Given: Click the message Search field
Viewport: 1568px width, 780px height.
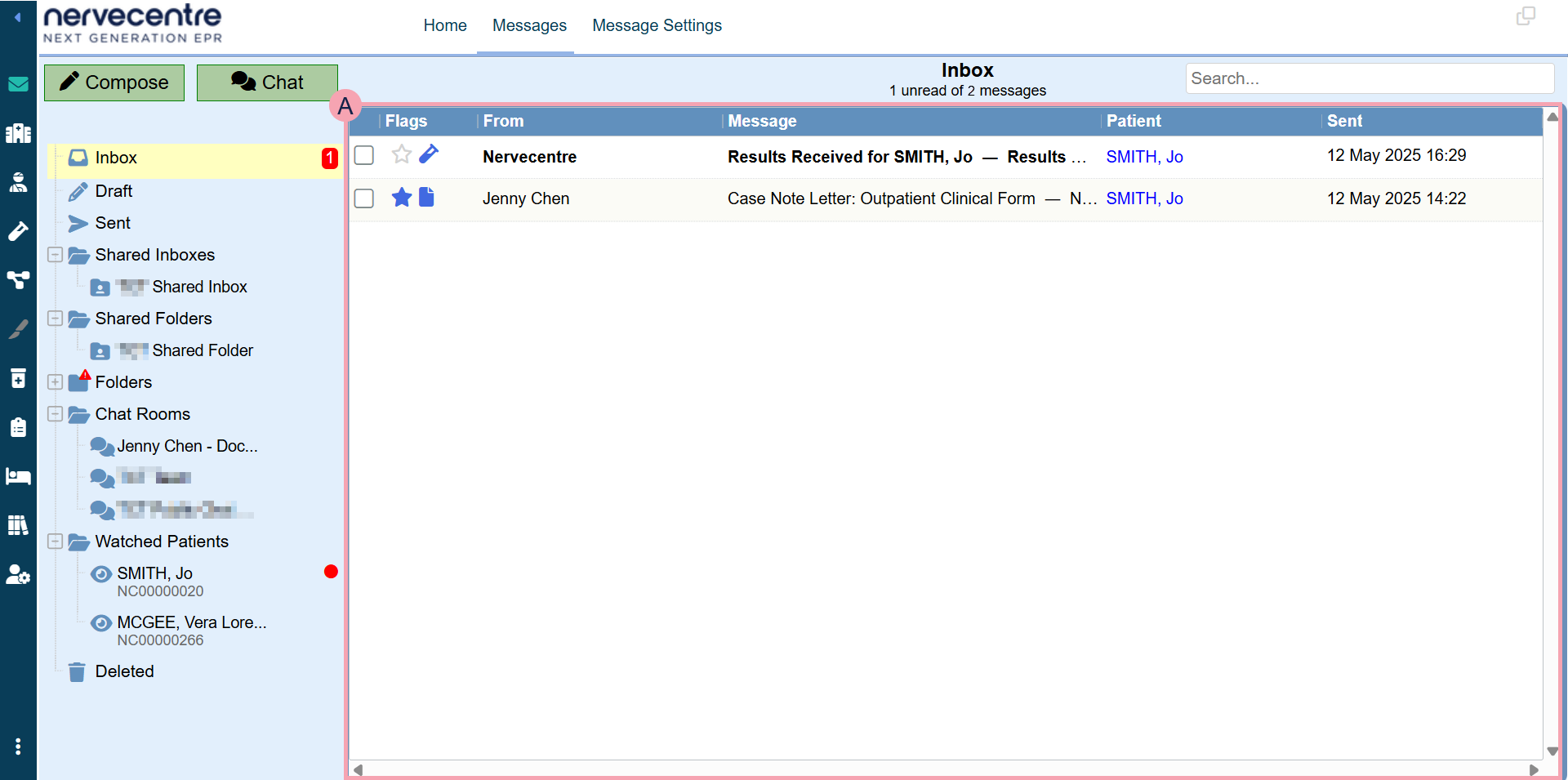Looking at the screenshot, I should 1369,78.
